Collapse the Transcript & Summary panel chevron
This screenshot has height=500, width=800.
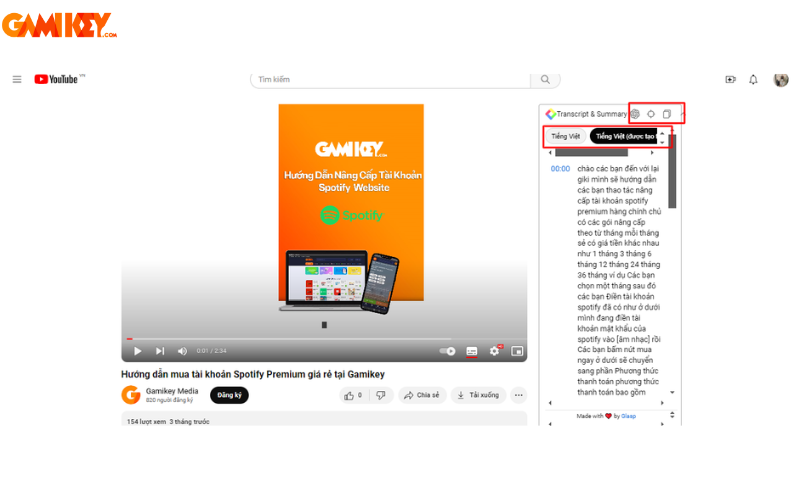[683, 114]
